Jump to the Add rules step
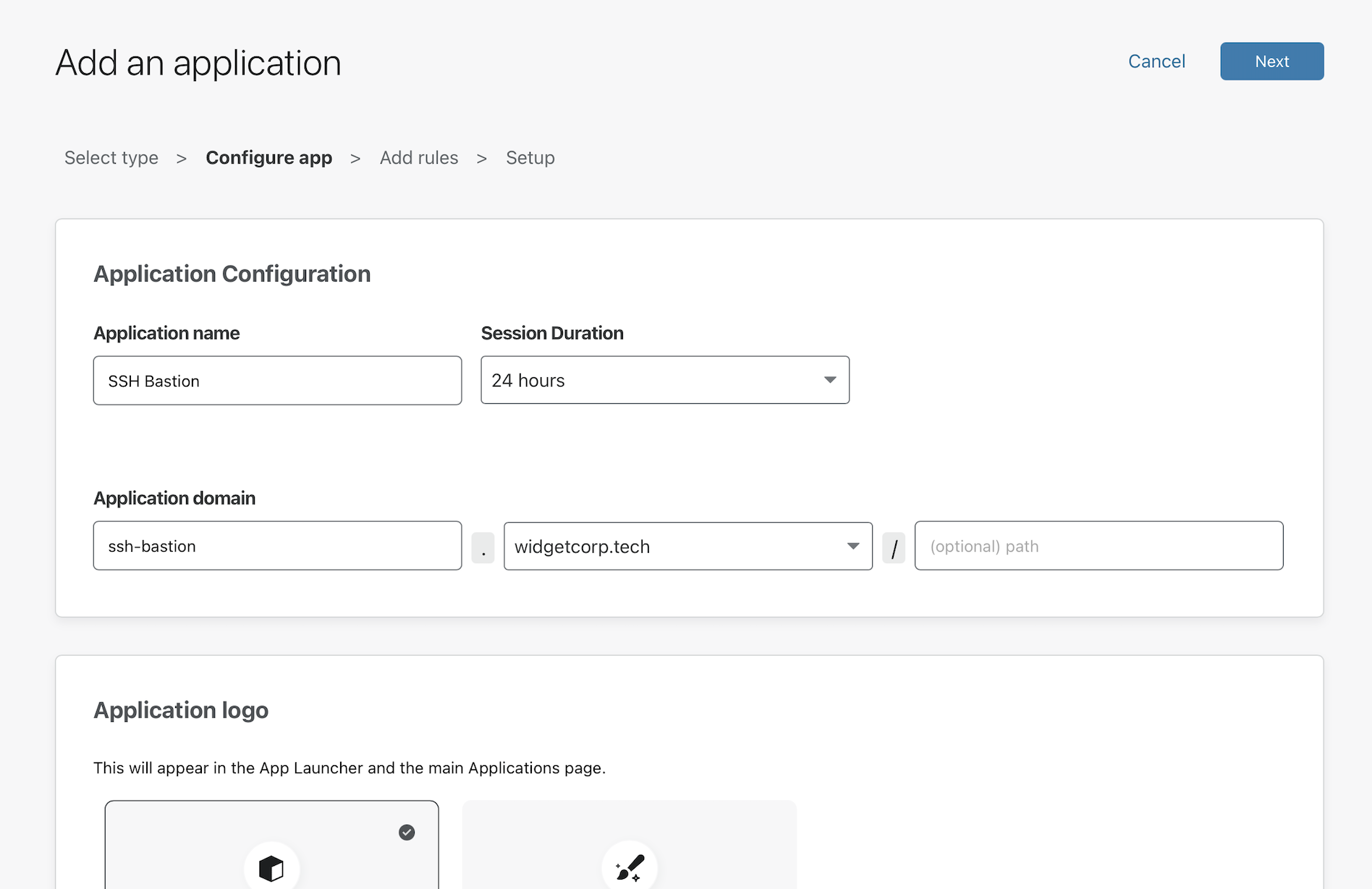The image size is (1372, 889). (x=419, y=157)
